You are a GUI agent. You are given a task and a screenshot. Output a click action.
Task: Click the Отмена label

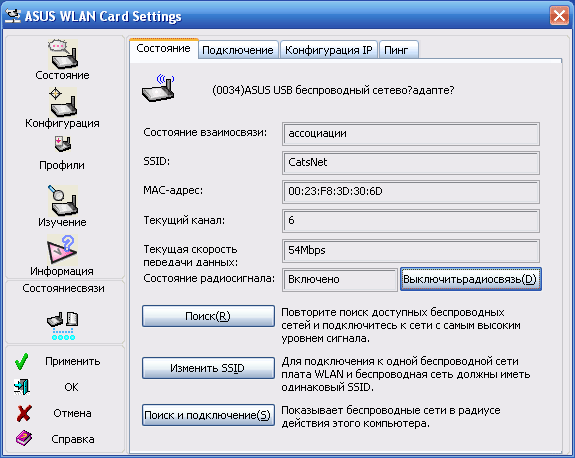tap(72, 413)
